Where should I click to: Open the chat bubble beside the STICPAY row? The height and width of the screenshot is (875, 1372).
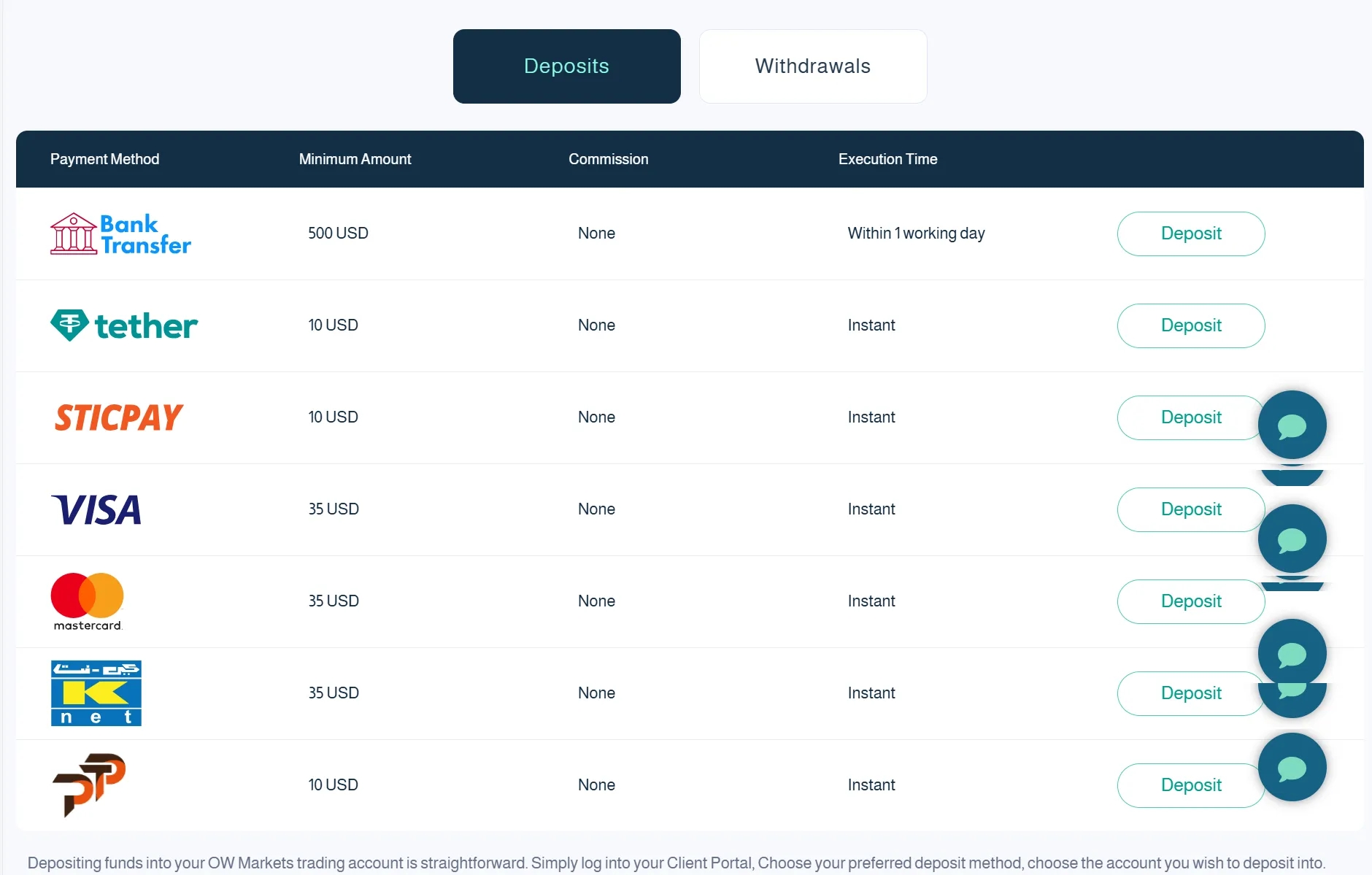1292,425
